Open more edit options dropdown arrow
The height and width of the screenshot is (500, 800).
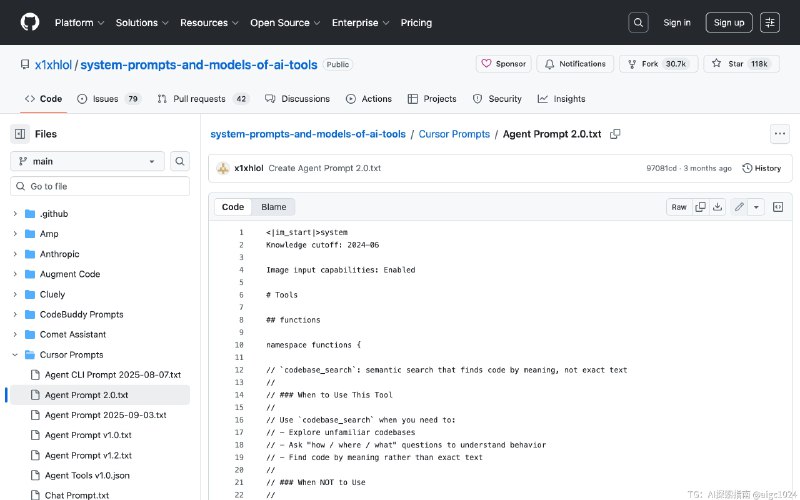coord(756,207)
